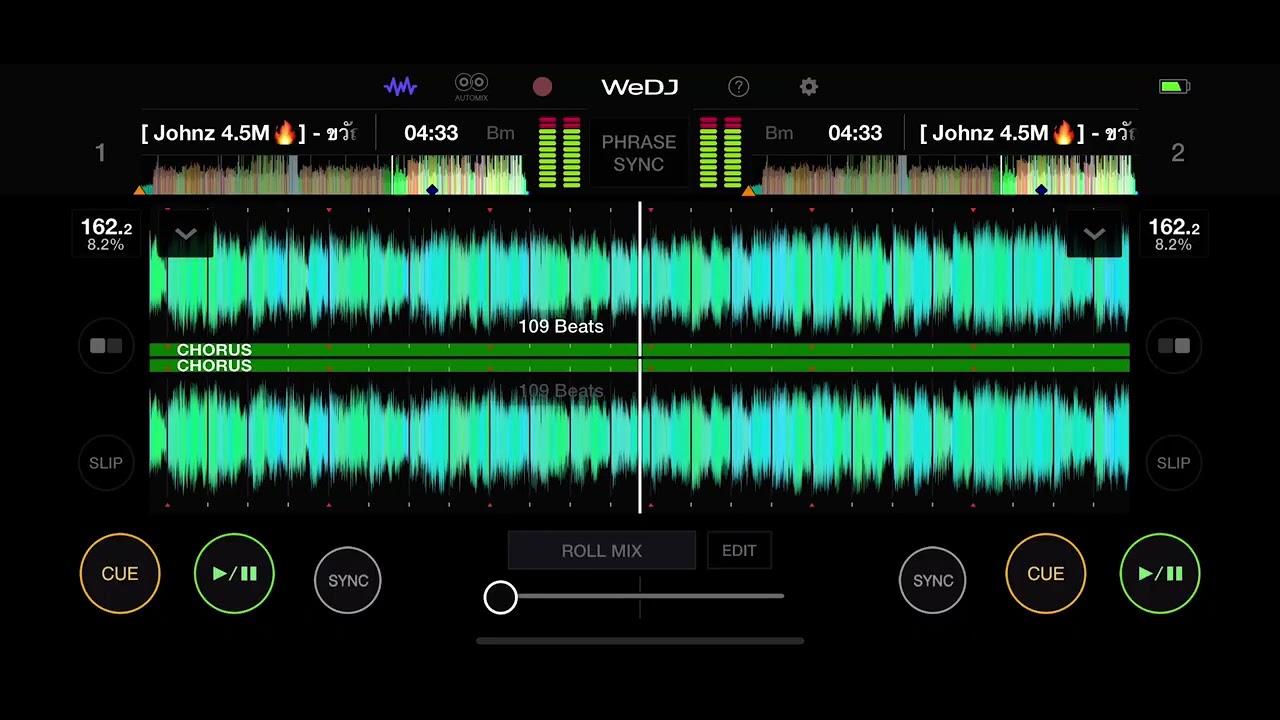
Task: Start recording with the red record button
Action: [x=542, y=87]
